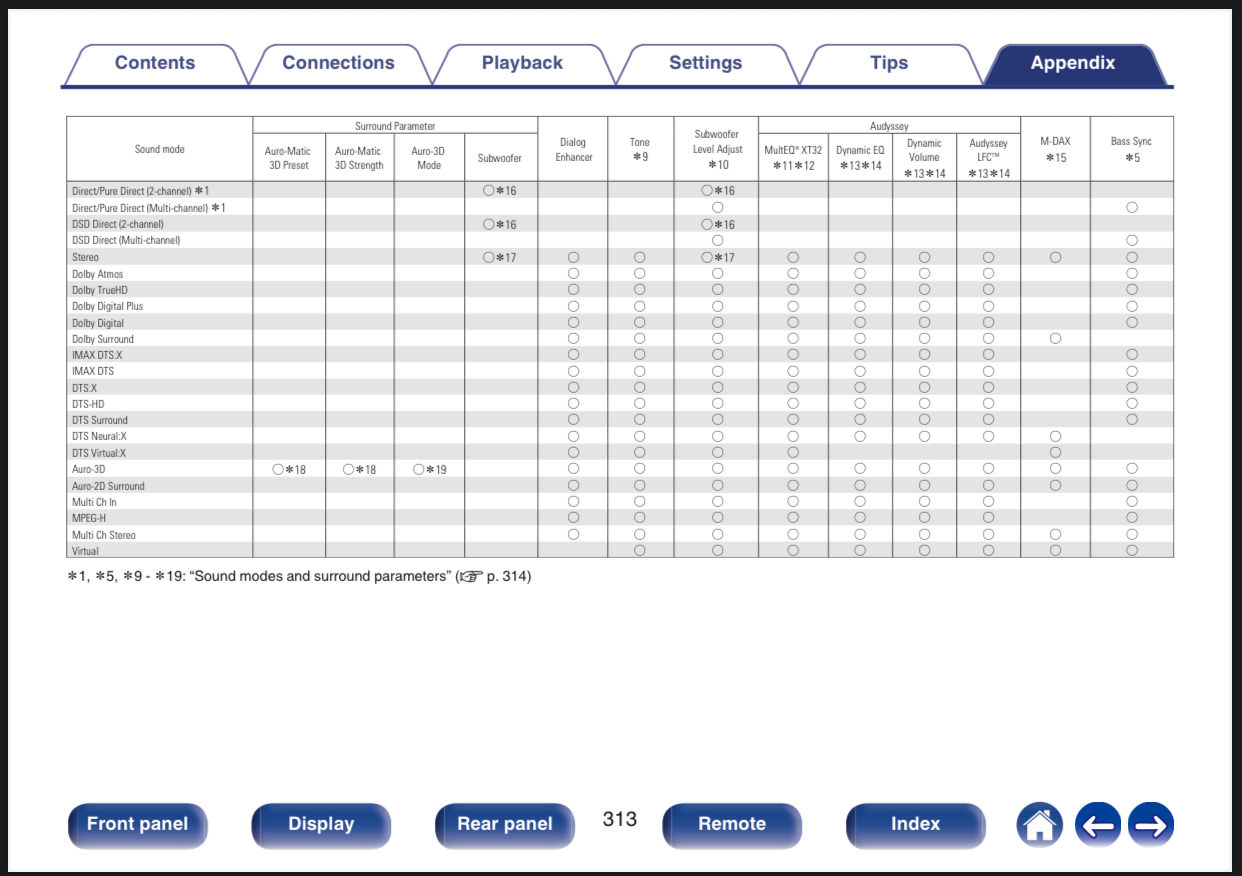Click the pointing hand icon beside p. 314
The height and width of the screenshot is (876, 1242).
tap(469, 577)
